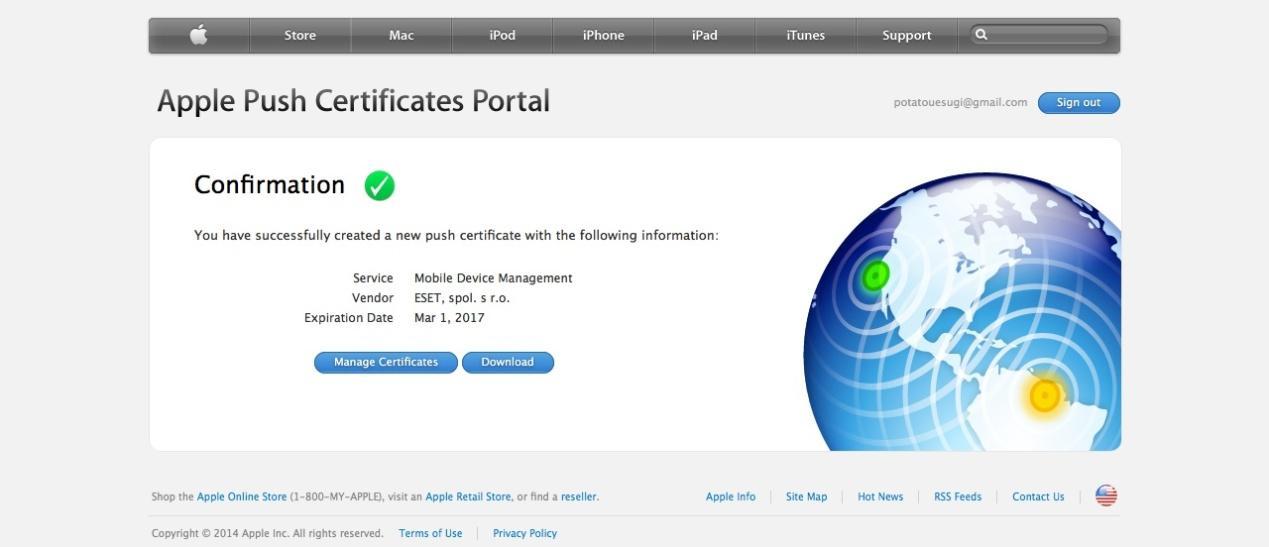This screenshot has width=1269, height=547.
Task: Open the Hot News footer link
Action: point(880,497)
